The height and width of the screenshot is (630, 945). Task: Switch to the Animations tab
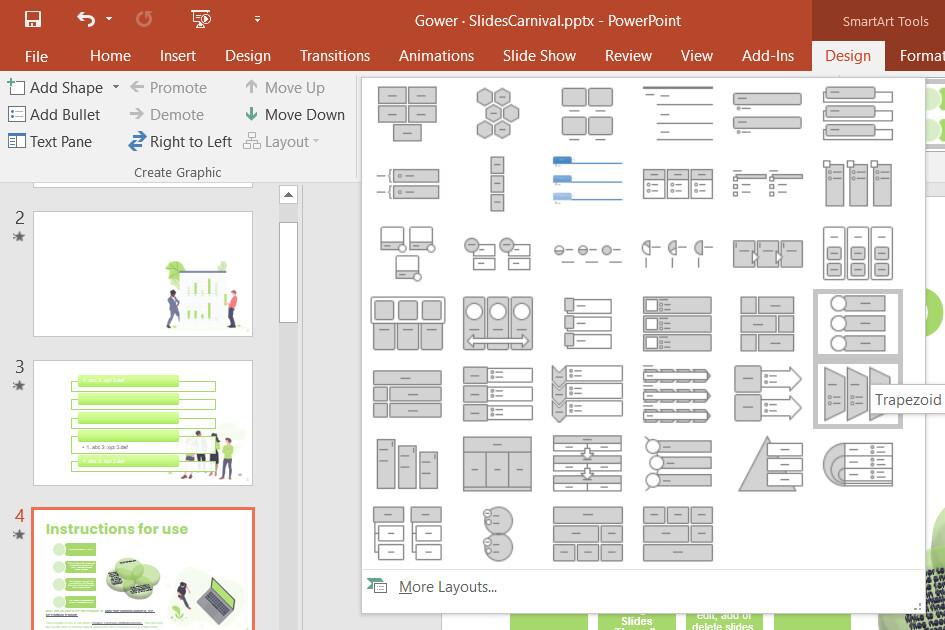436,56
